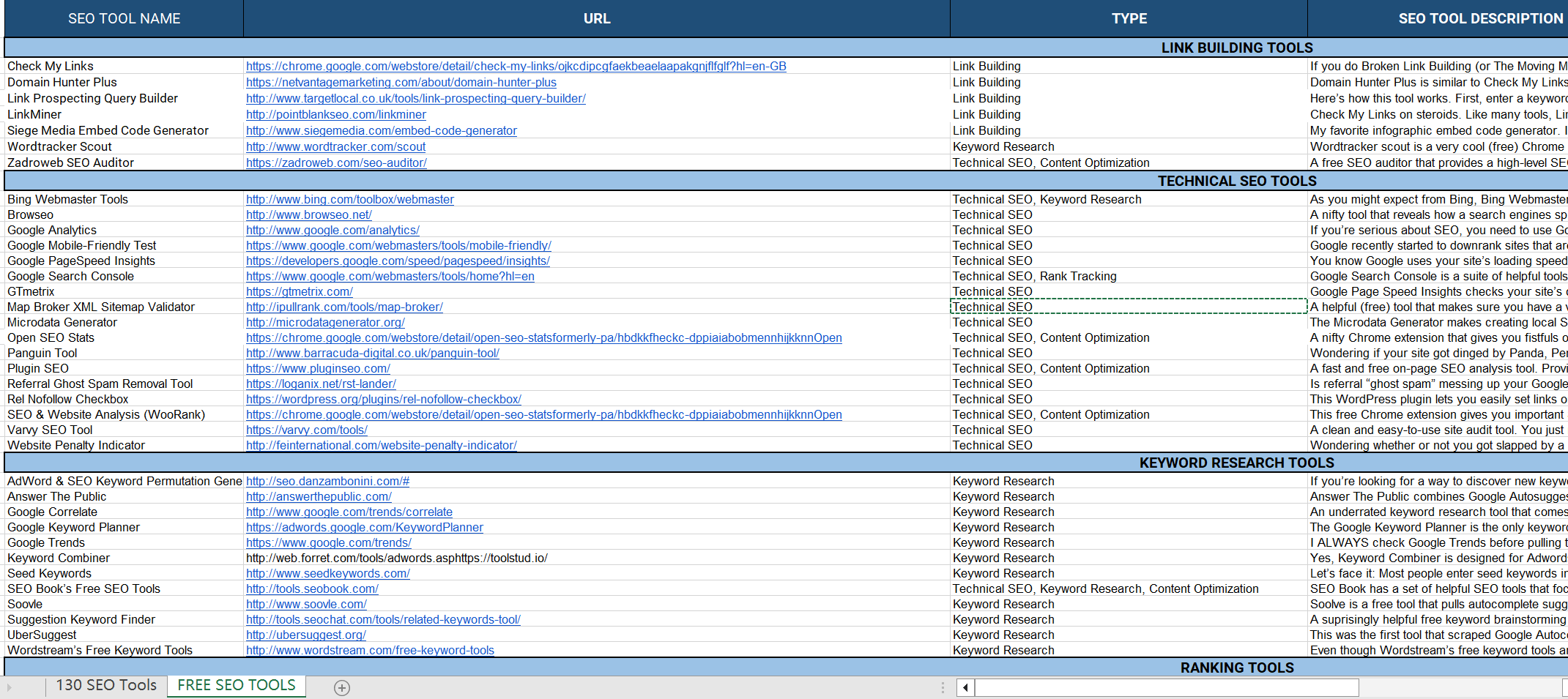Open pagespeed insights developers link
1568x699 pixels.
pyautogui.click(x=398, y=261)
